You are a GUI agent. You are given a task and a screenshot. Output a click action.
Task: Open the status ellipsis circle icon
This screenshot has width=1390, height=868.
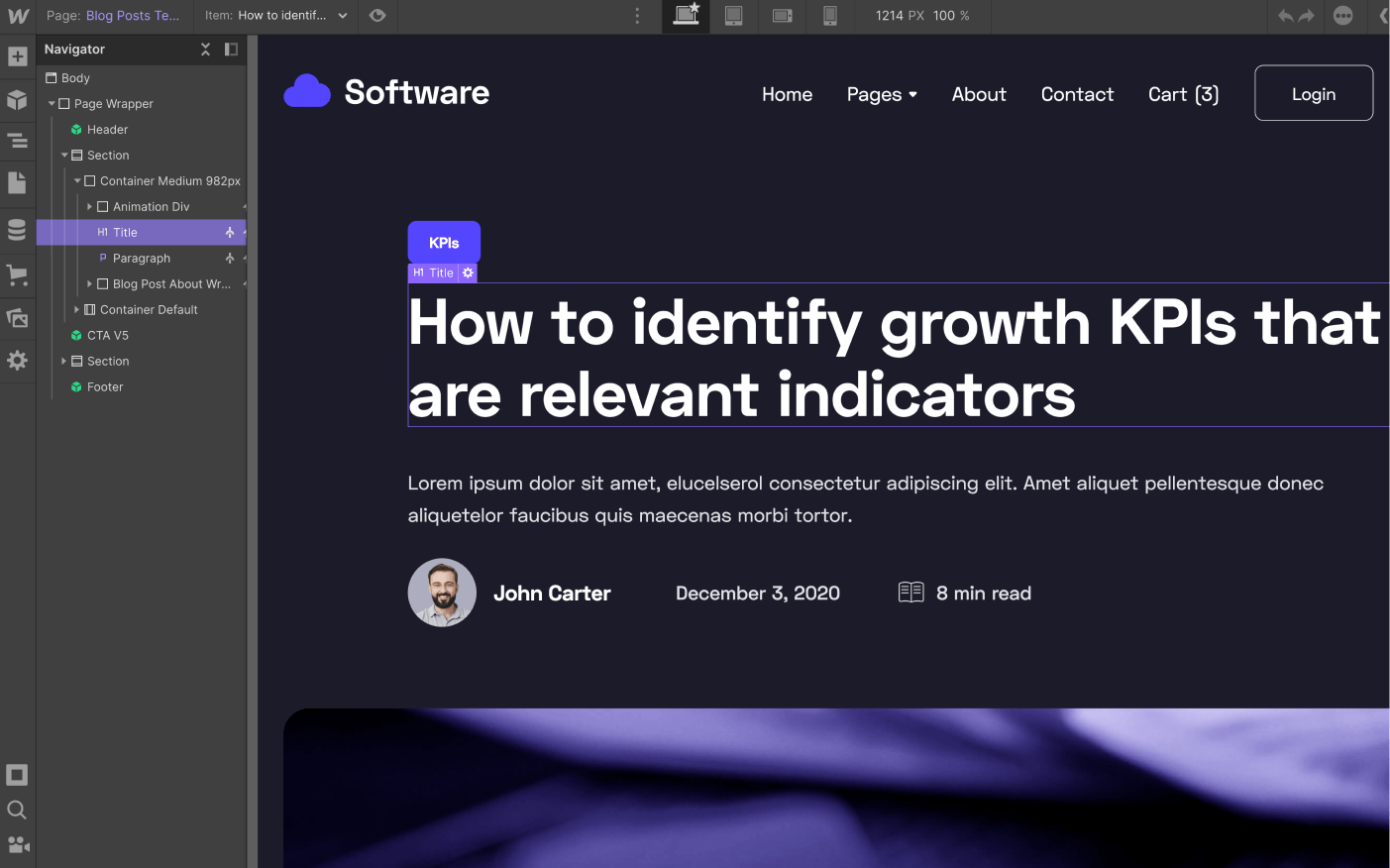pos(1343,16)
